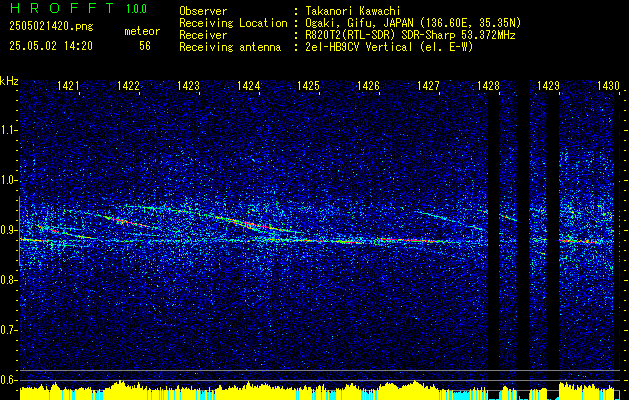This screenshot has height=400, width=629.
Task: Click the Receiver label
Action: (203, 35)
